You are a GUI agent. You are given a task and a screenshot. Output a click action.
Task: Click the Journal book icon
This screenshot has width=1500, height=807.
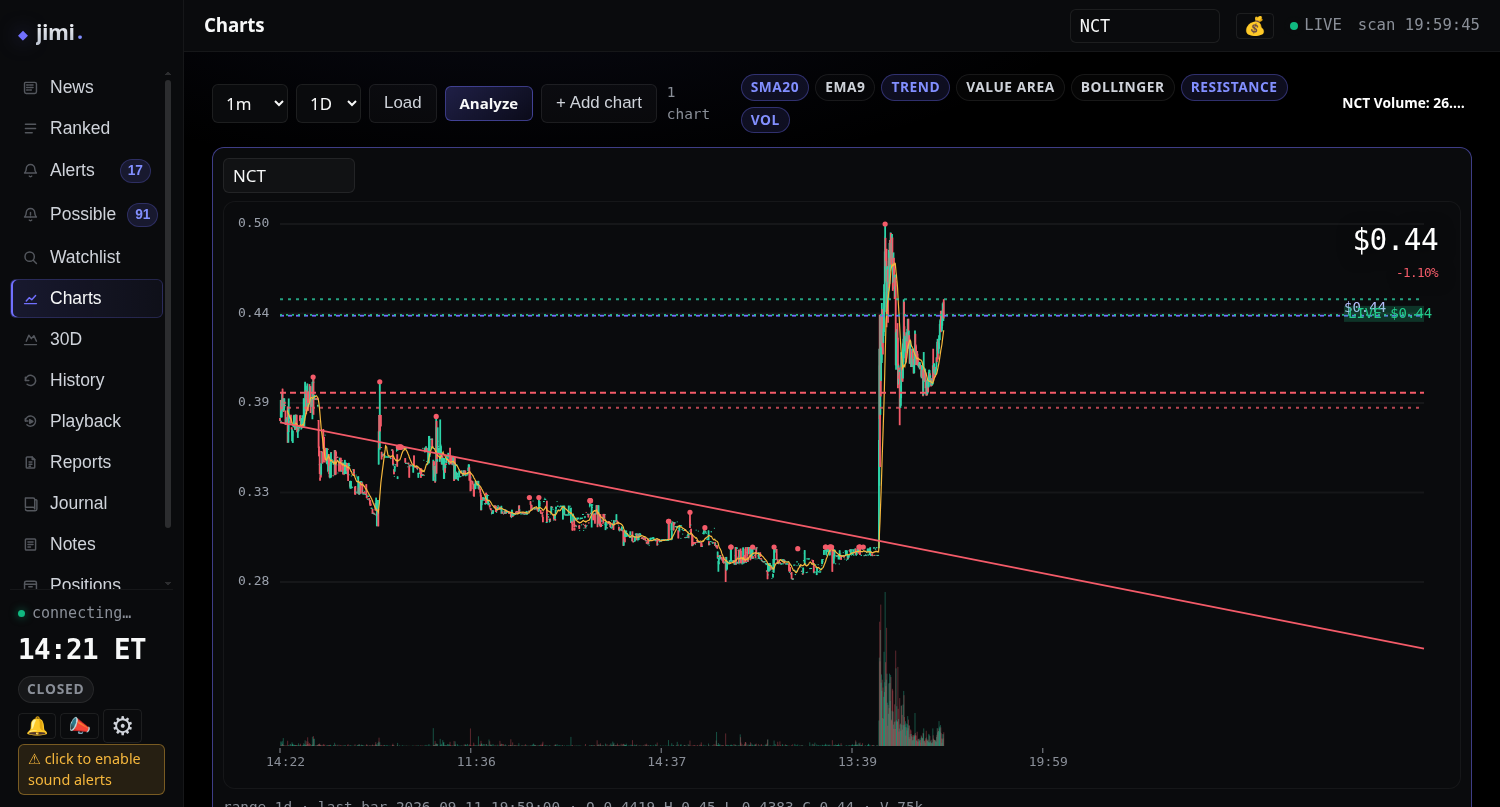click(x=30, y=504)
